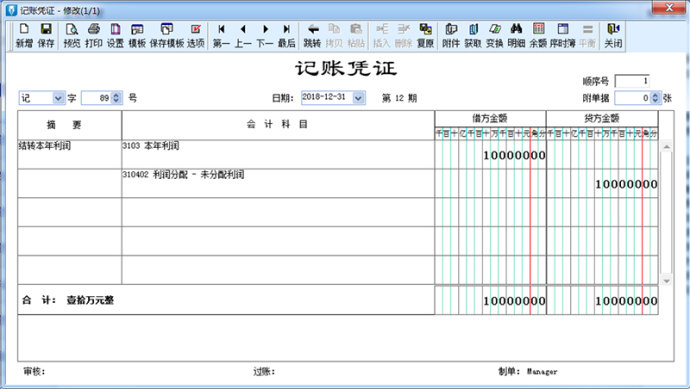The width and height of the screenshot is (690, 389).
Task: Go to first voucher with 第一
Action: click(x=221, y=35)
